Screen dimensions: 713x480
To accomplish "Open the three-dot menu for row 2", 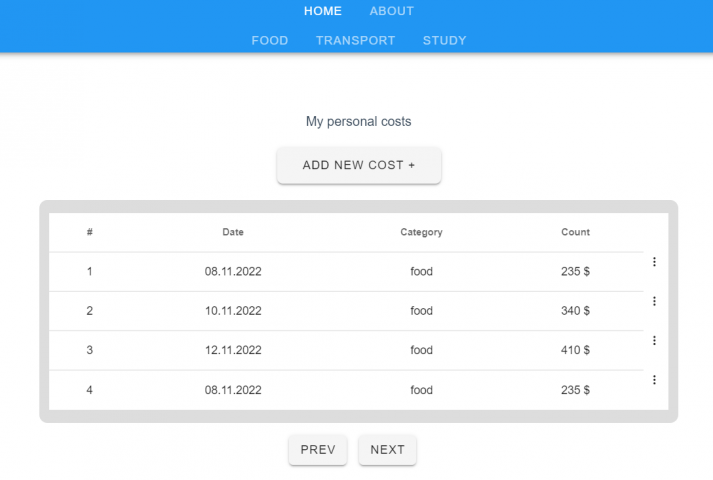I will (x=654, y=301).
